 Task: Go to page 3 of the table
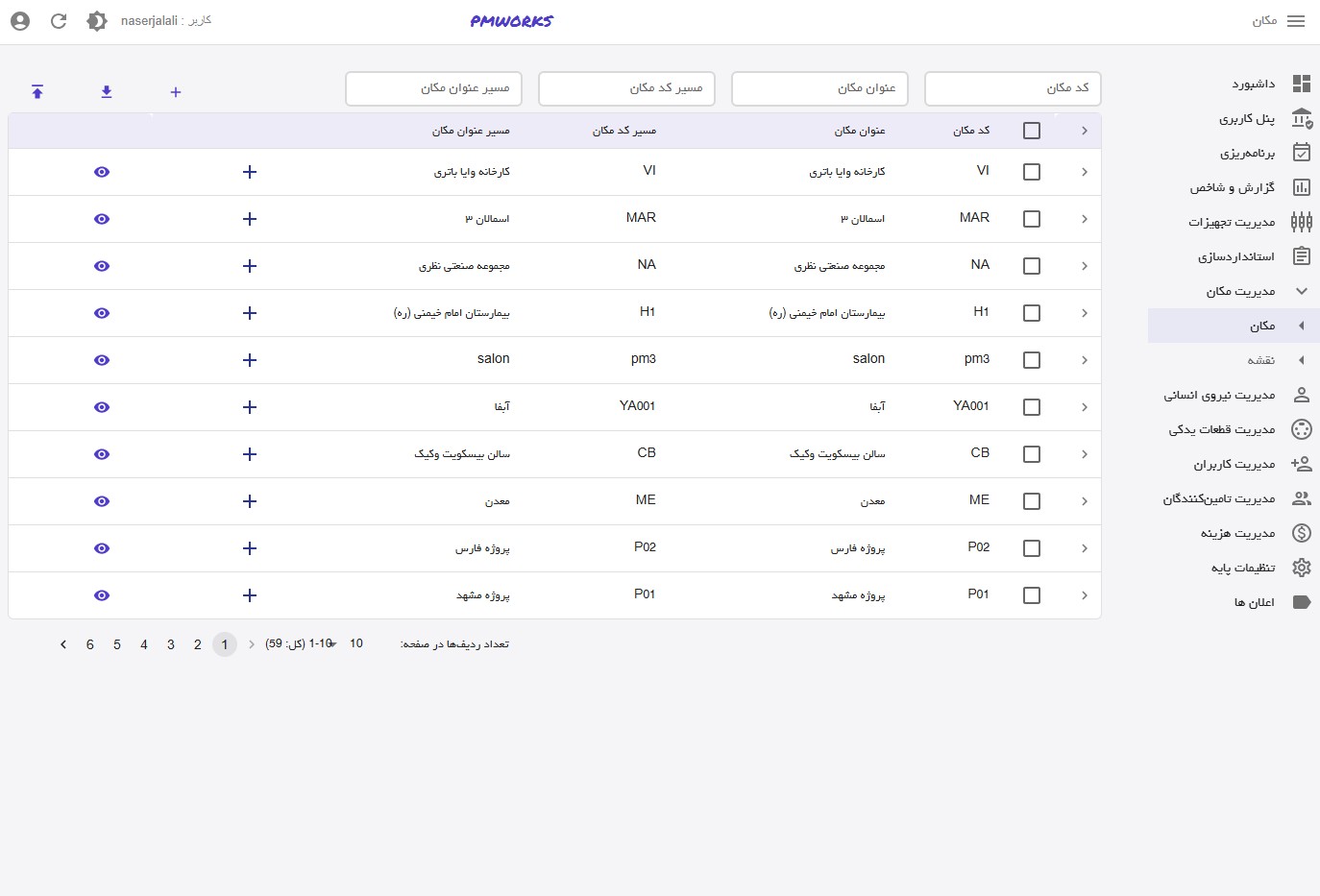point(171,644)
